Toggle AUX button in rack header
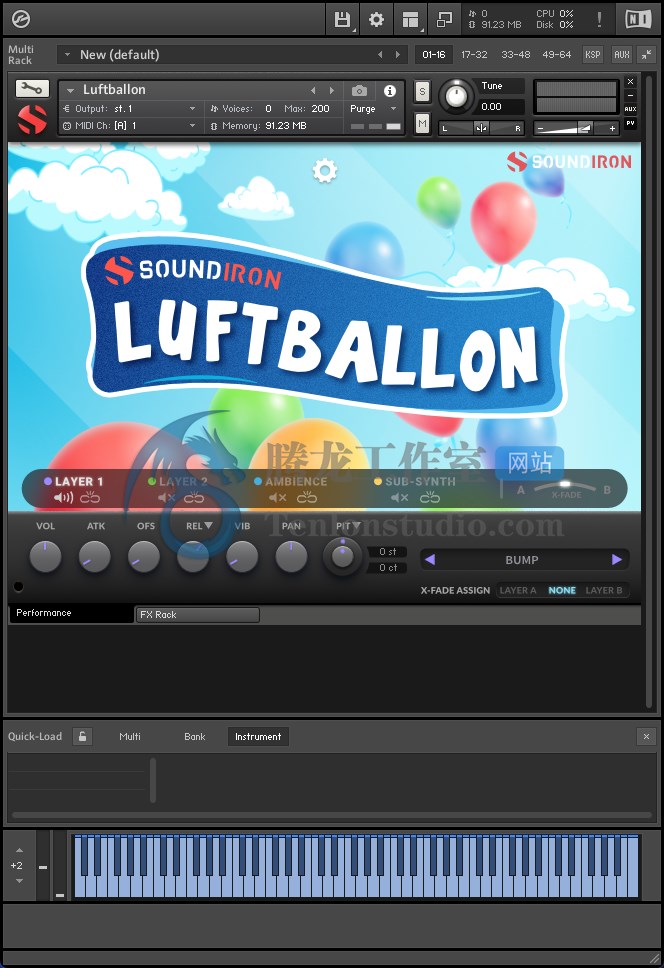Image resolution: width=664 pixels, height=968 pixels. pos(622,54)
